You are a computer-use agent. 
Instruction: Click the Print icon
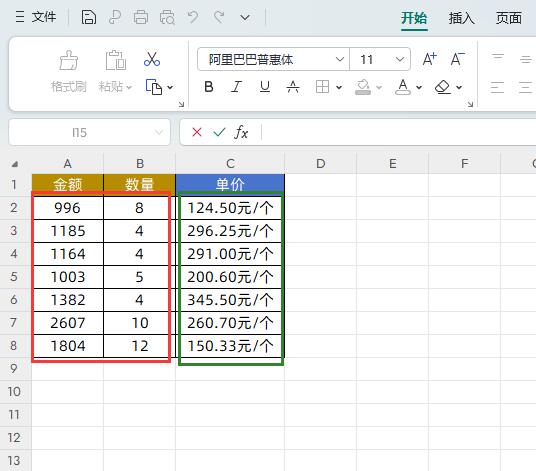(x=140, y=17)
